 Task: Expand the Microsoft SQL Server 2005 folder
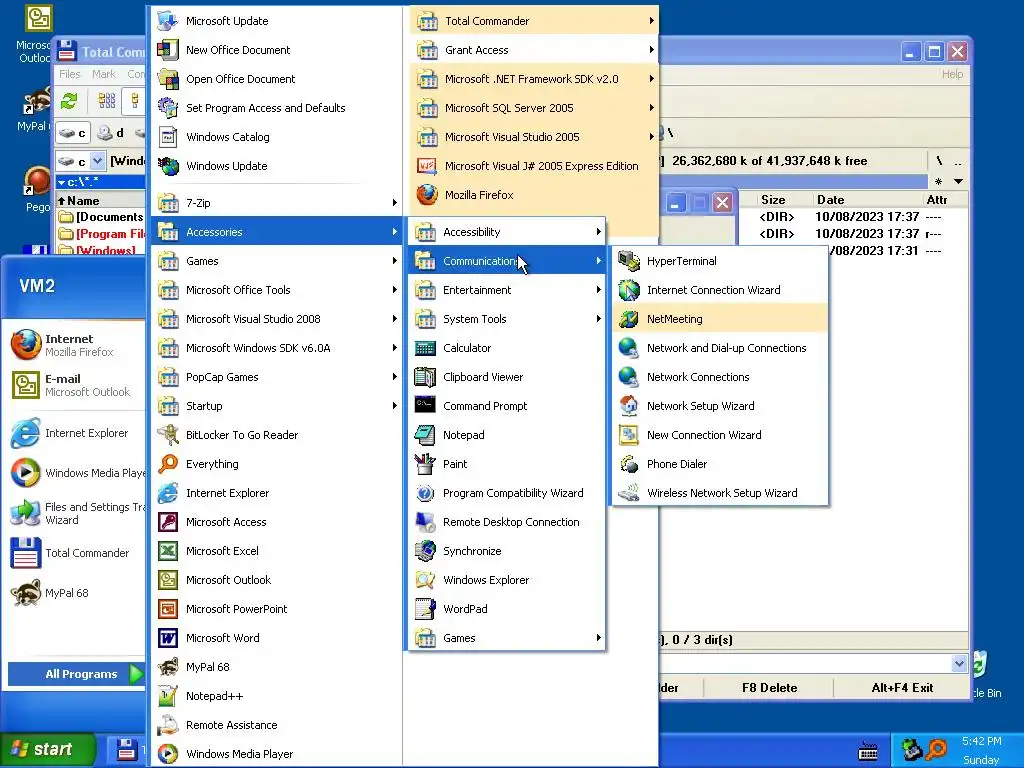pos(534,108)
